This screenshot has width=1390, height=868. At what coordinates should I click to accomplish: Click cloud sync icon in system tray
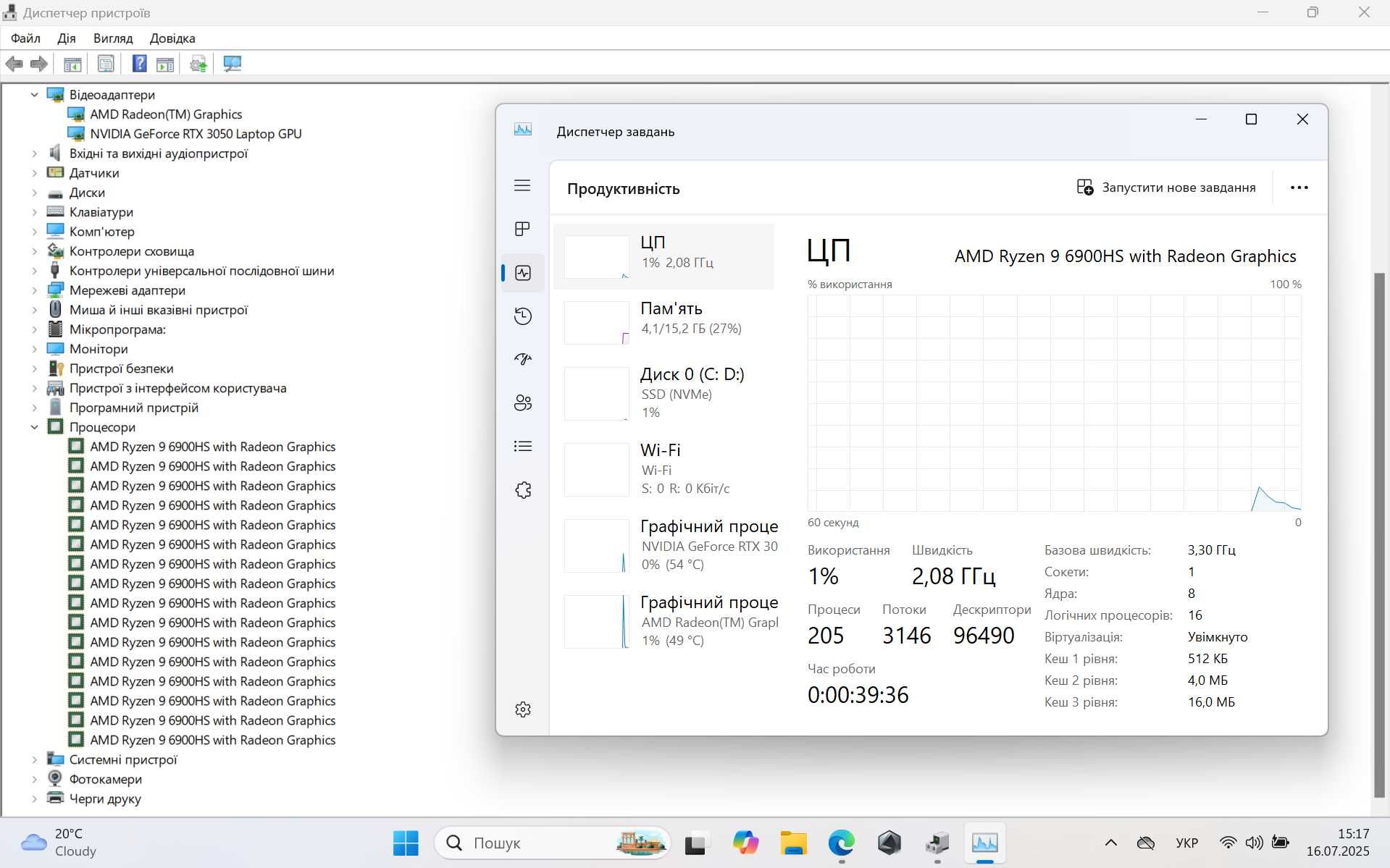[x=1145, y=843]
